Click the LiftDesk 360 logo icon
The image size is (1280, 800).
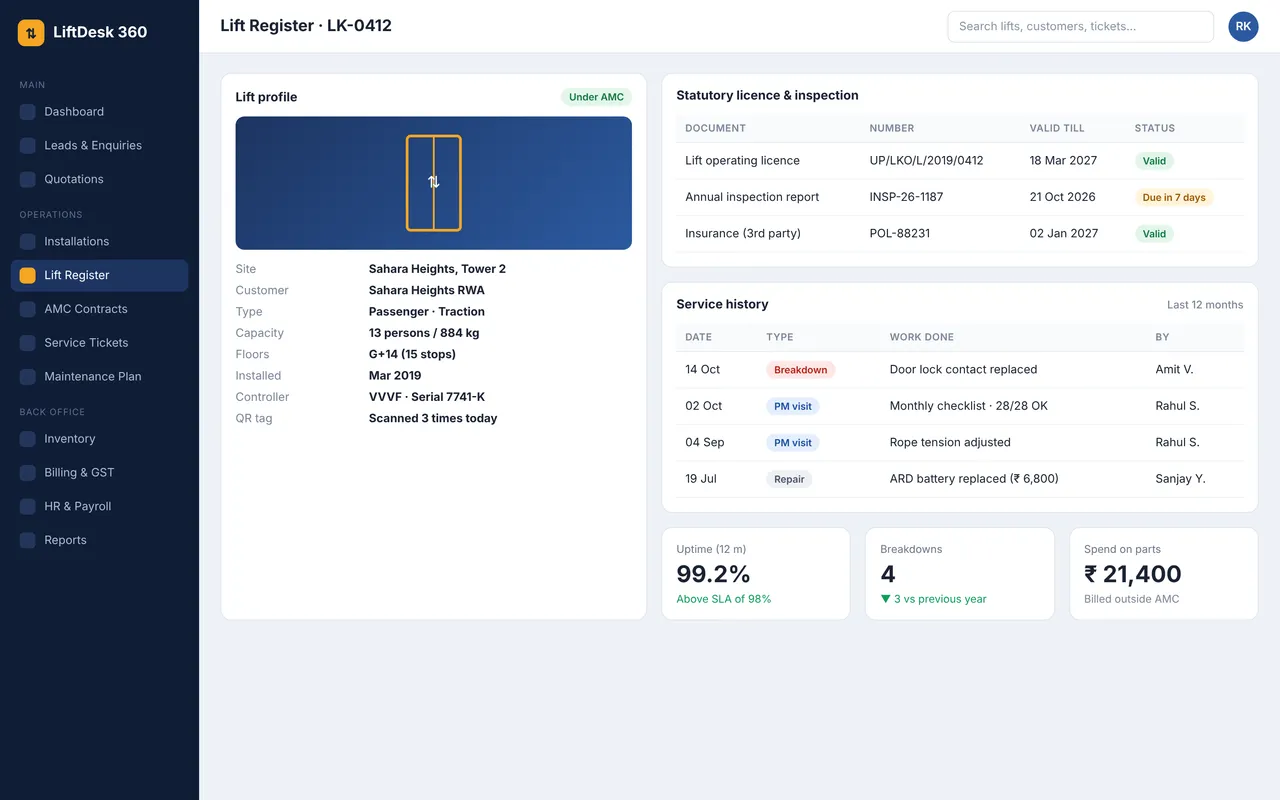tap(31, 32)
